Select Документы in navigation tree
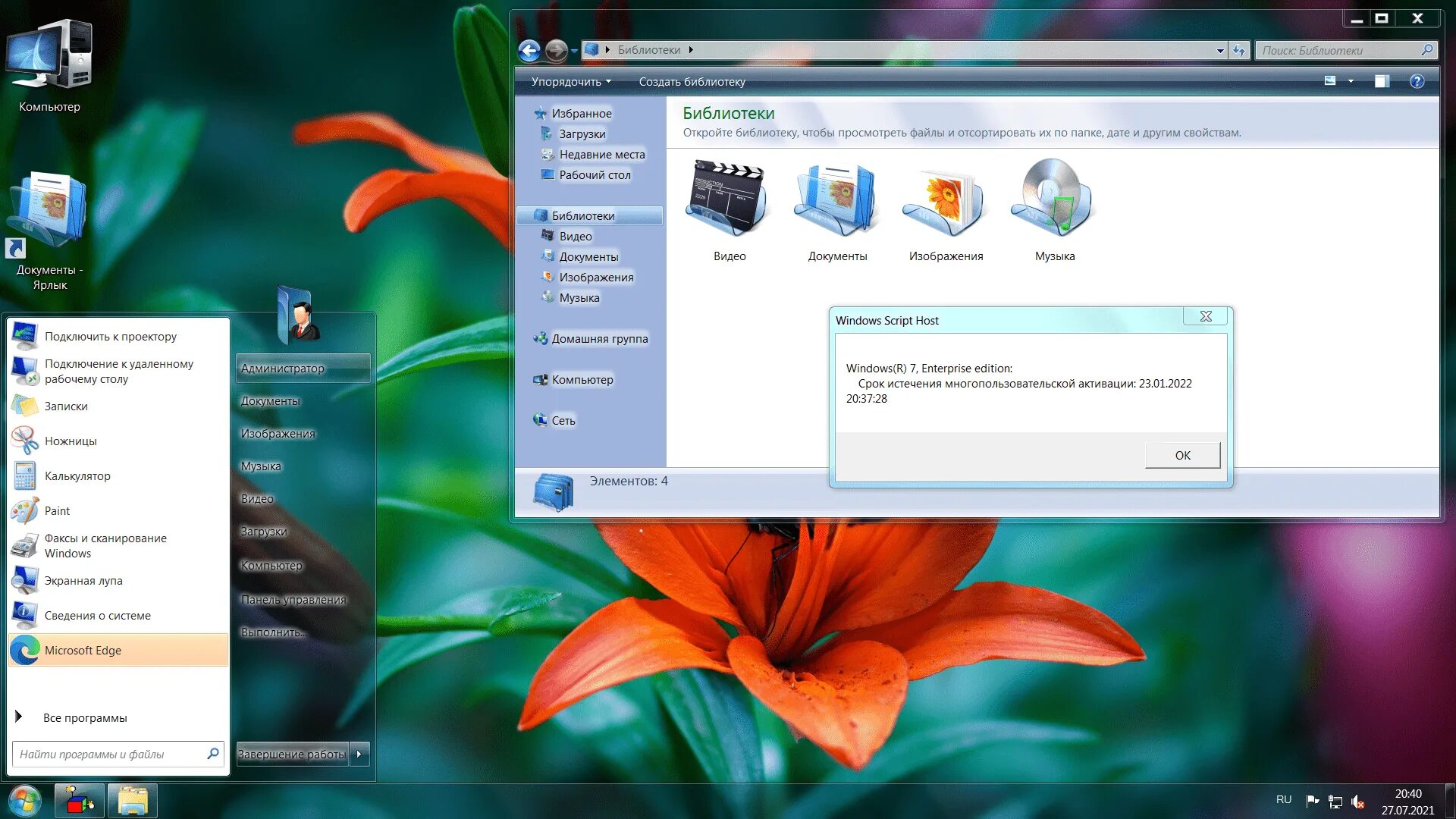 point(588,256)
